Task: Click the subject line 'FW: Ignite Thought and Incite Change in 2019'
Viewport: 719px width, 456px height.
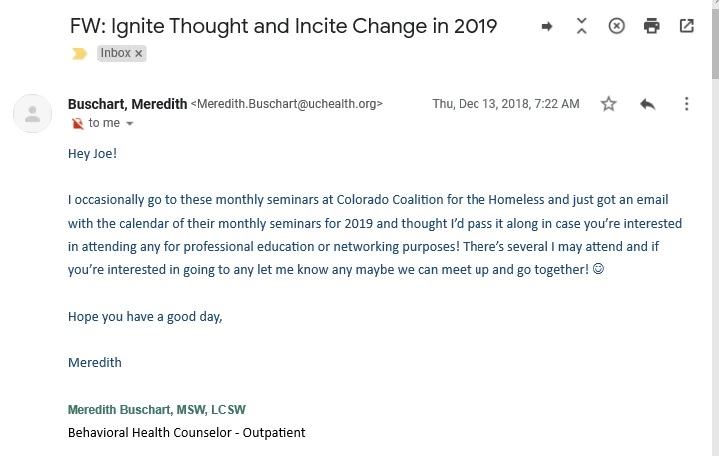Action: 283,26
